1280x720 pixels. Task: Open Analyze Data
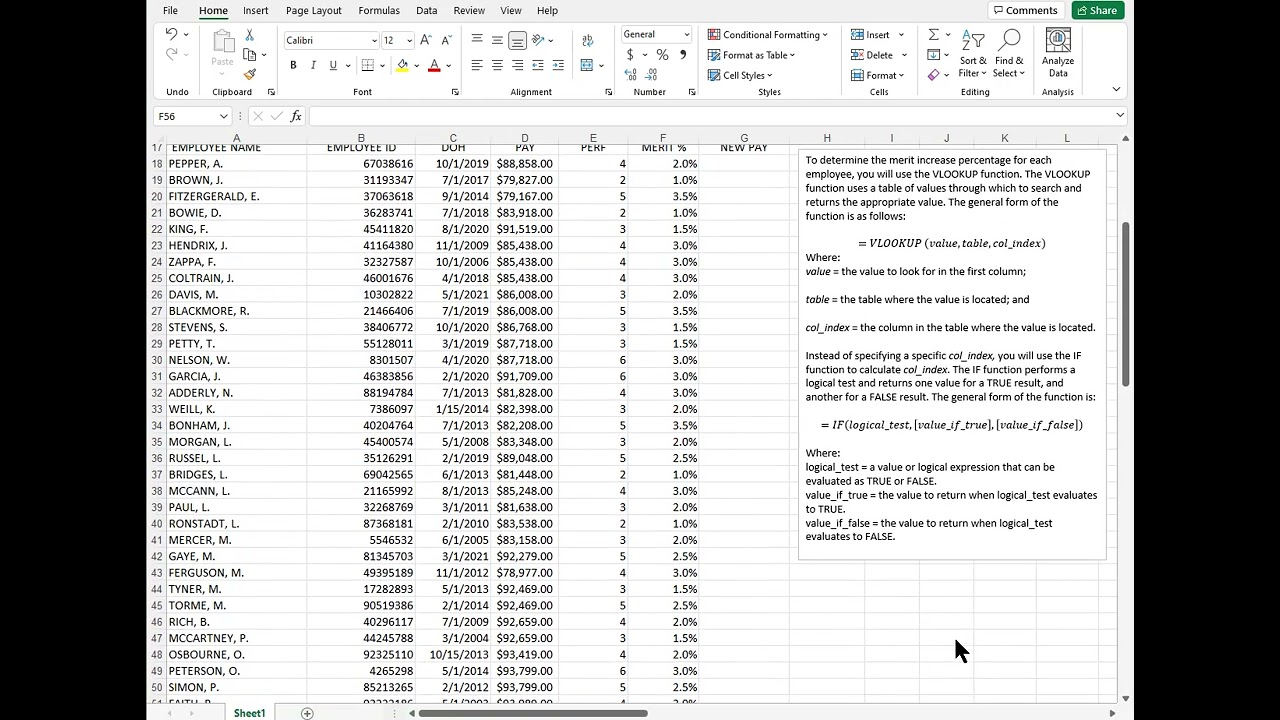point(1058,54)
